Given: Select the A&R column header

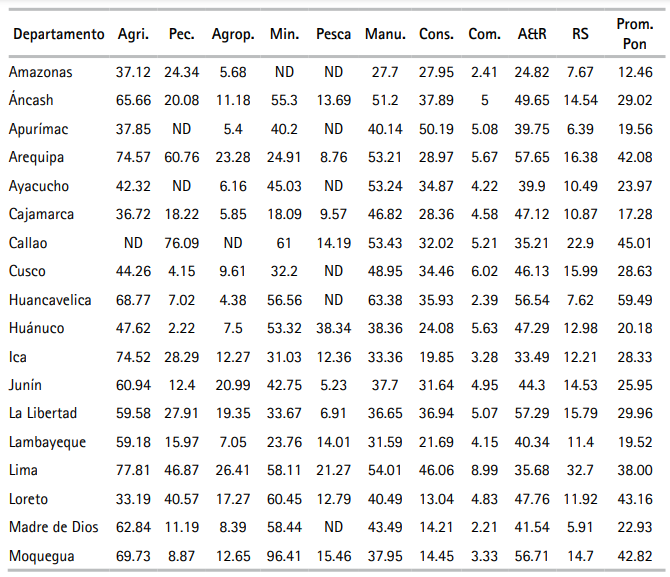Looking at the screenshot, I should [531, 35].
